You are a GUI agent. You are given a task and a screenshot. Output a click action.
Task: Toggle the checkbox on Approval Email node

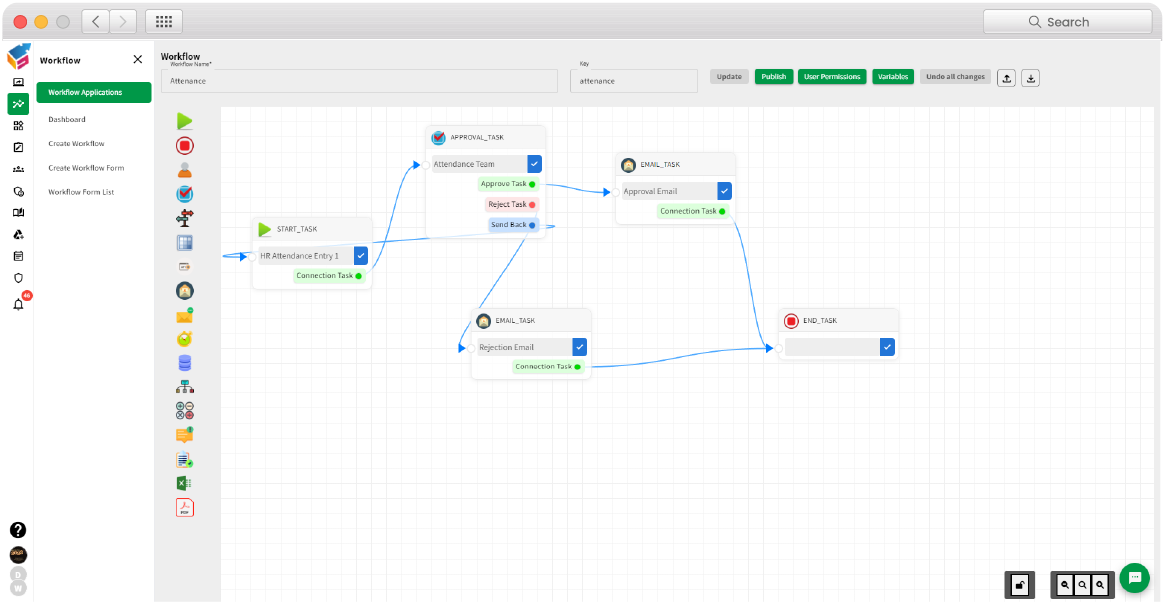click(x=724, y=190)
